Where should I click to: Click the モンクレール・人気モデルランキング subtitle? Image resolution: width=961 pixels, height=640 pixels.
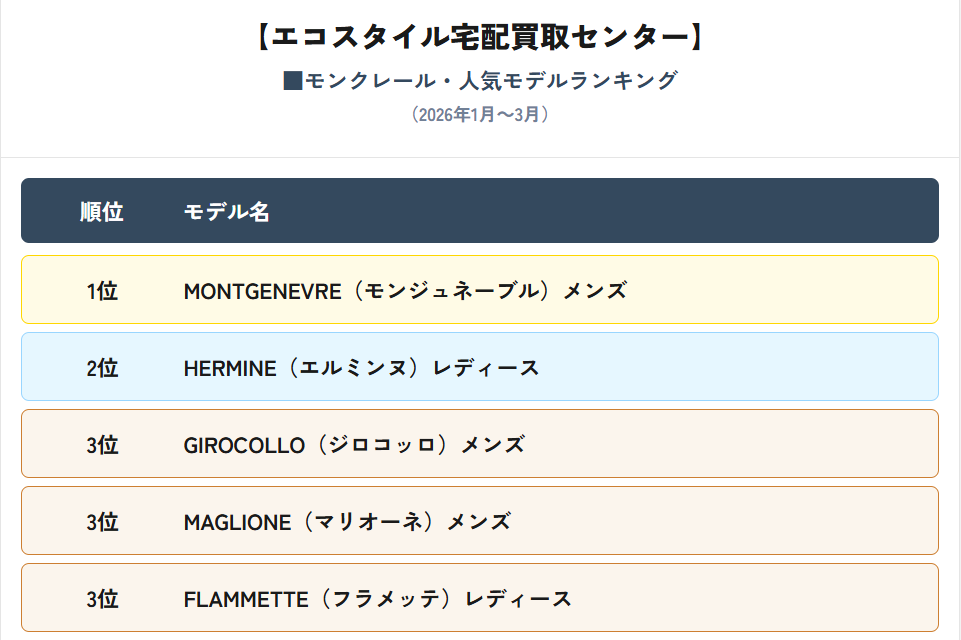click(491, 81)
